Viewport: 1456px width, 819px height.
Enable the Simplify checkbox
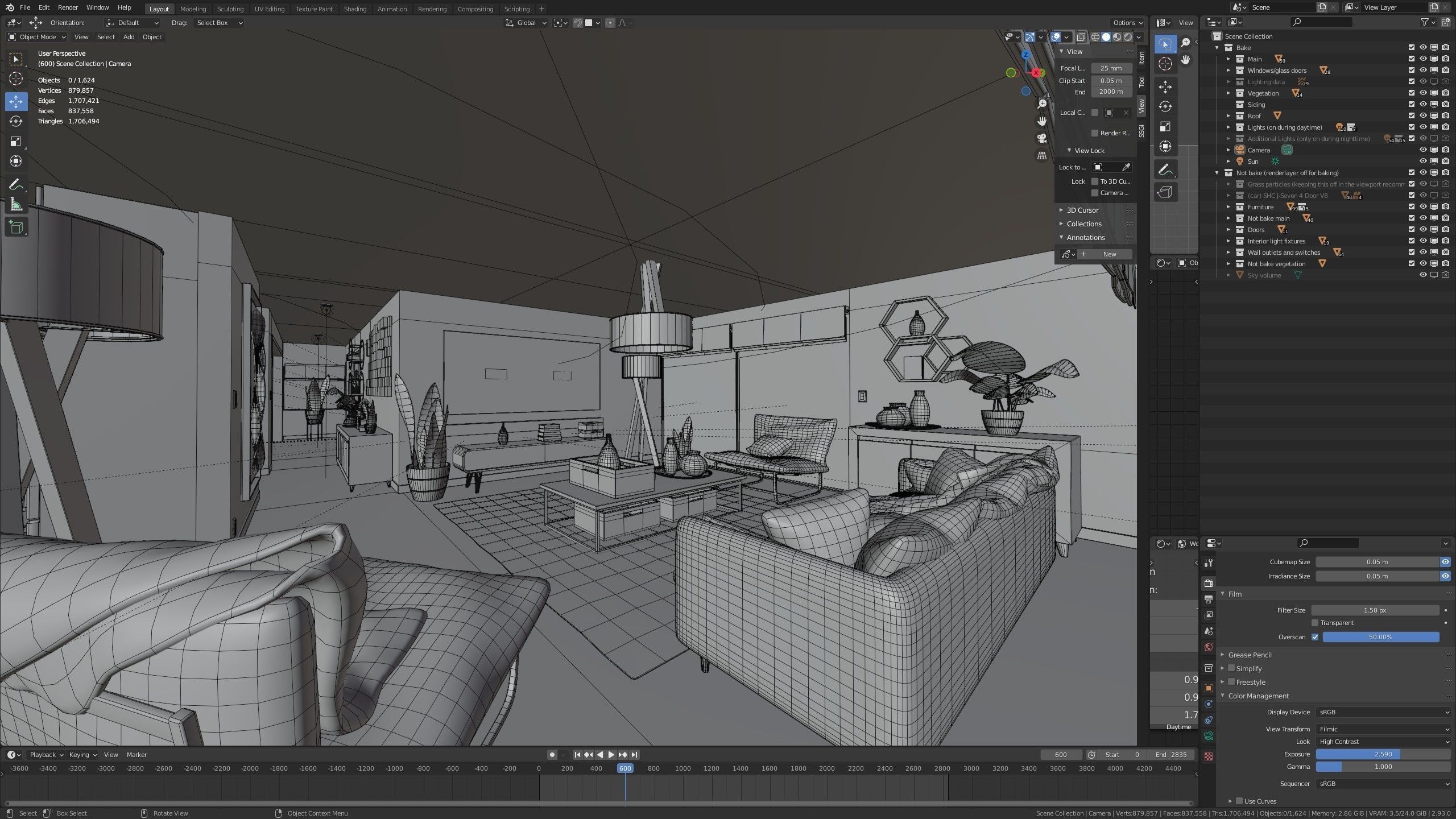[1231, 668]
